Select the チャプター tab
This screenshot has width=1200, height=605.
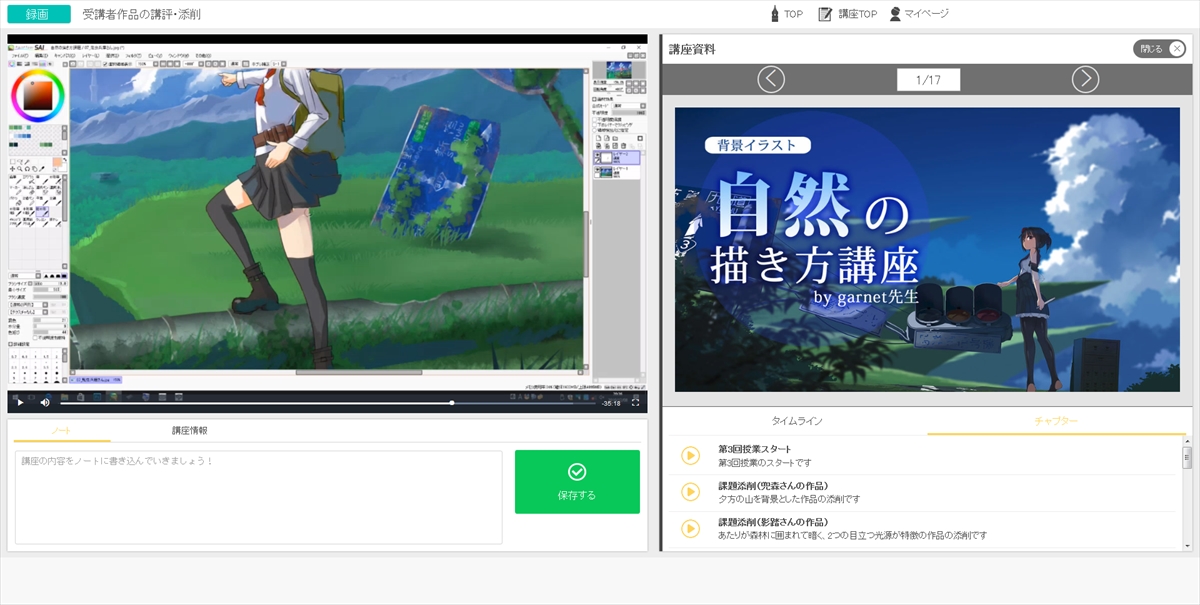[1056, 422]
